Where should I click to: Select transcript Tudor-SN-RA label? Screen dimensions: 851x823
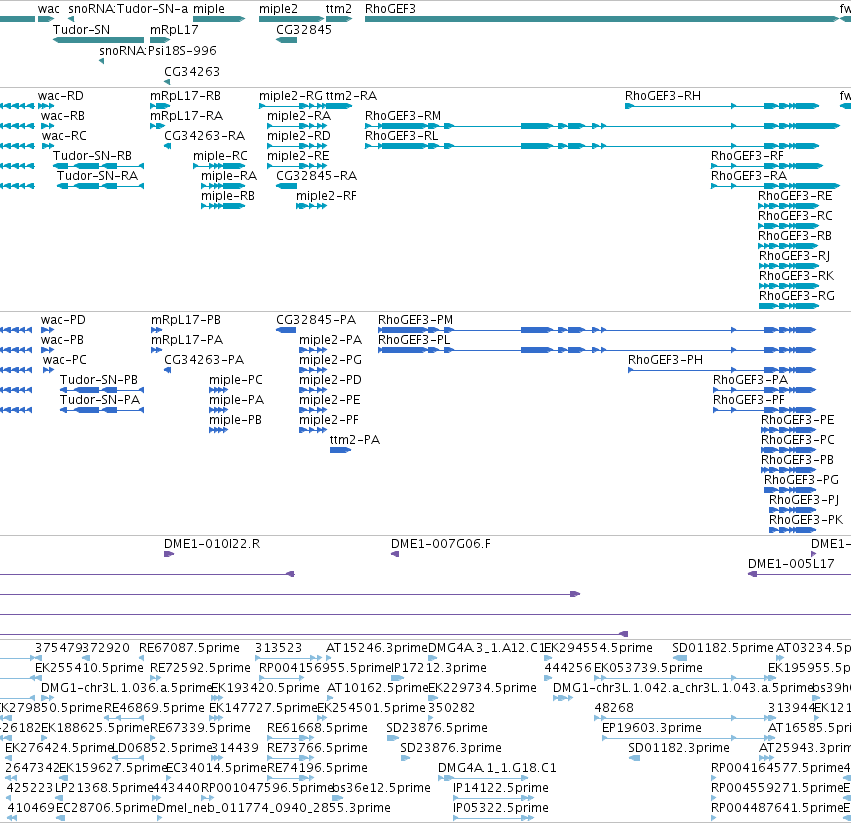point(97,176)
